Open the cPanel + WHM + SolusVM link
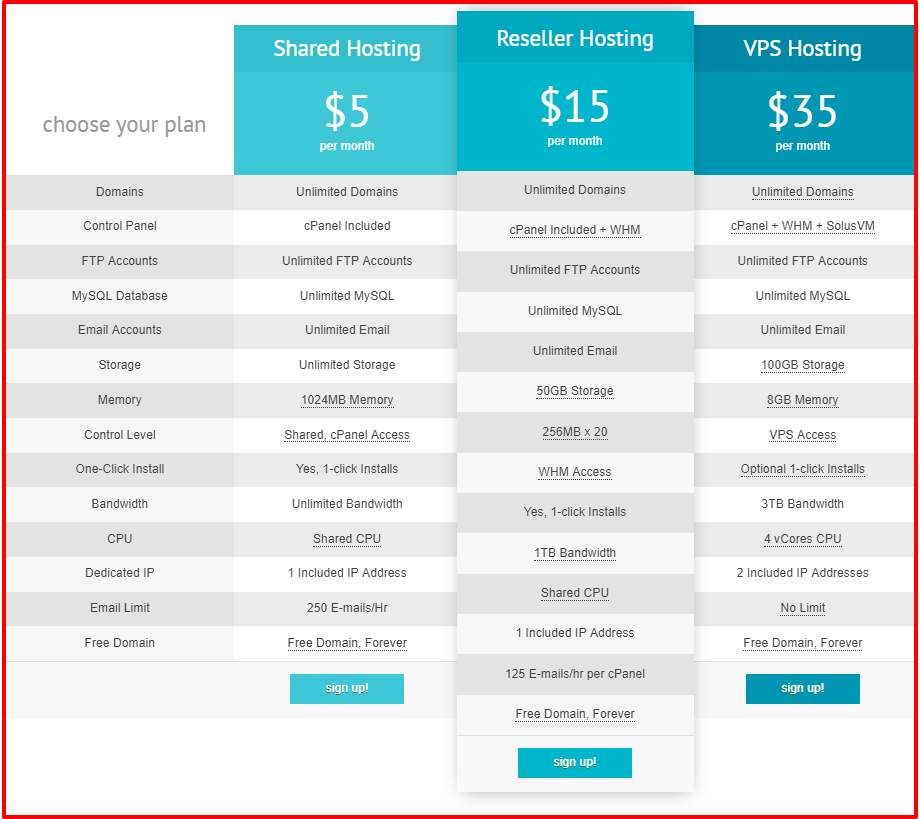The height and width of the screenshot is (819, 920). point(802,226)
